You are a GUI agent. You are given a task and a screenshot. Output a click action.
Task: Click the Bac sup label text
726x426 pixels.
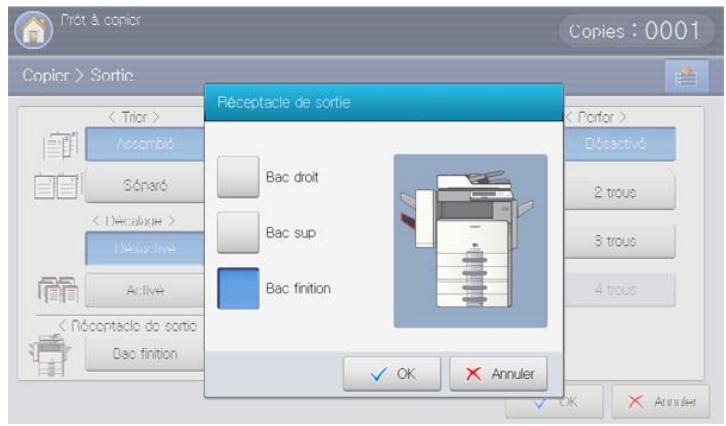[x=291, y=232]
